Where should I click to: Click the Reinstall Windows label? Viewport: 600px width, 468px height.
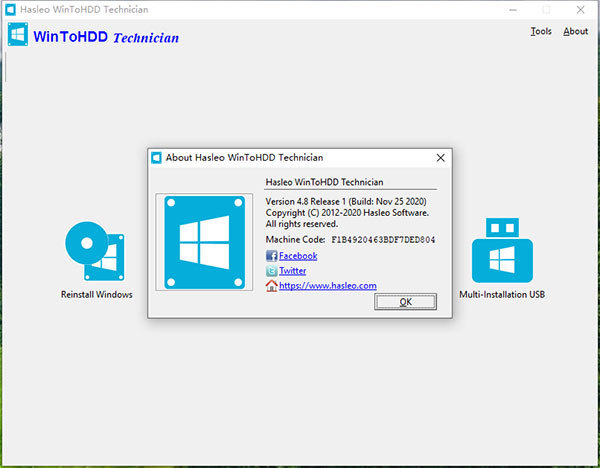96,294
